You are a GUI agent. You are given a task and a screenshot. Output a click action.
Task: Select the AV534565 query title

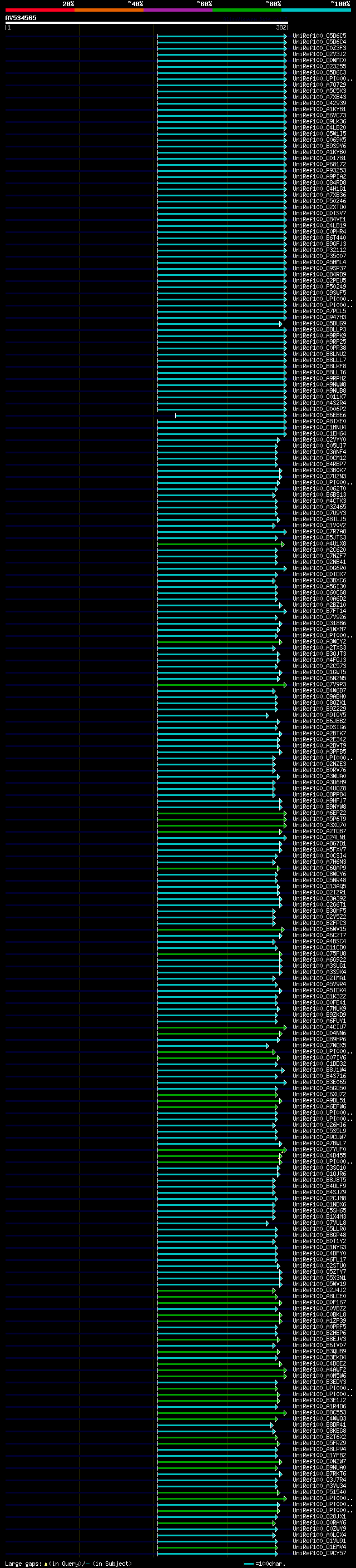(x=21, y=18)
